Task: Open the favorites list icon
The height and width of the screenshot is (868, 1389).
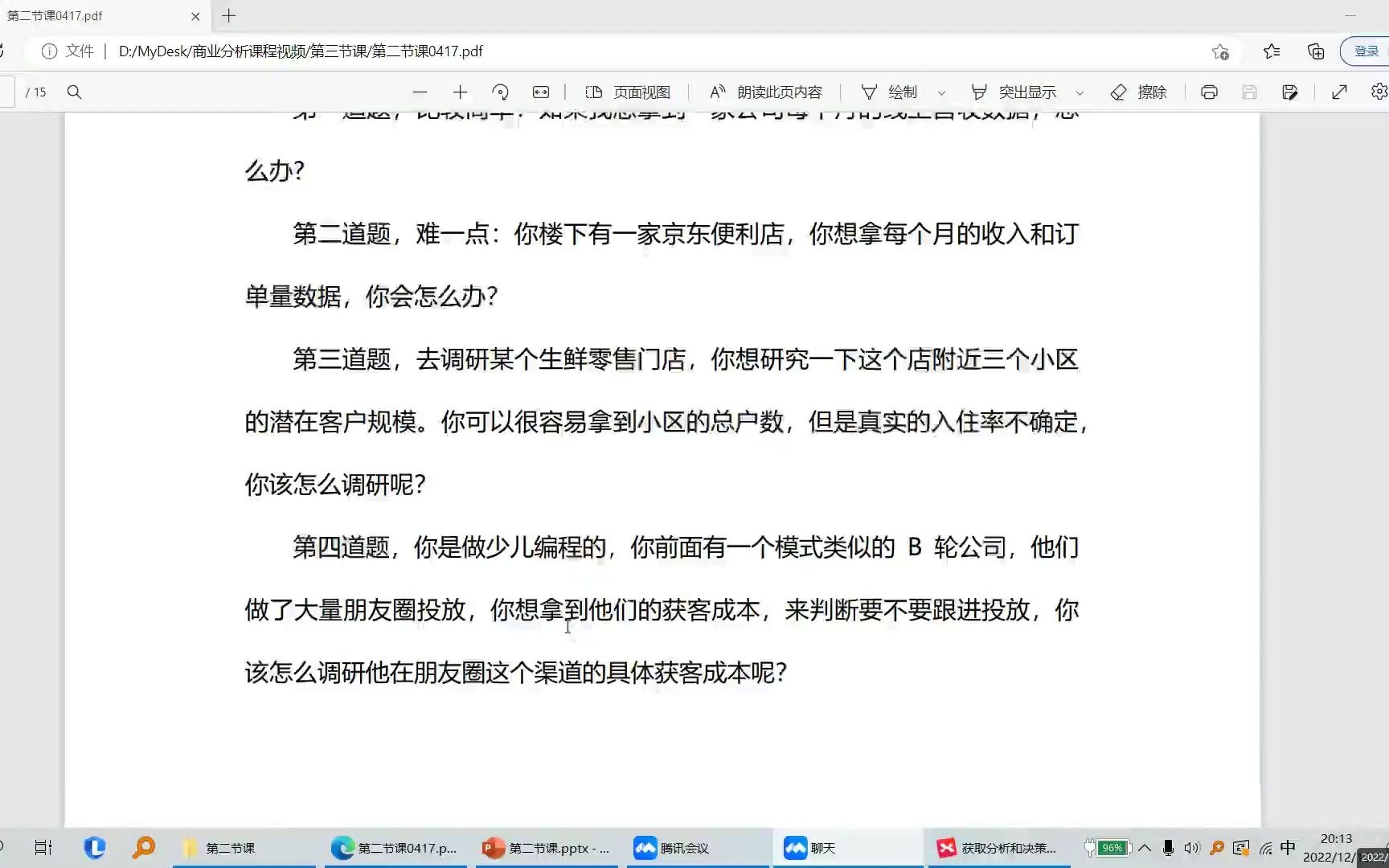Action: (1272, 51)
